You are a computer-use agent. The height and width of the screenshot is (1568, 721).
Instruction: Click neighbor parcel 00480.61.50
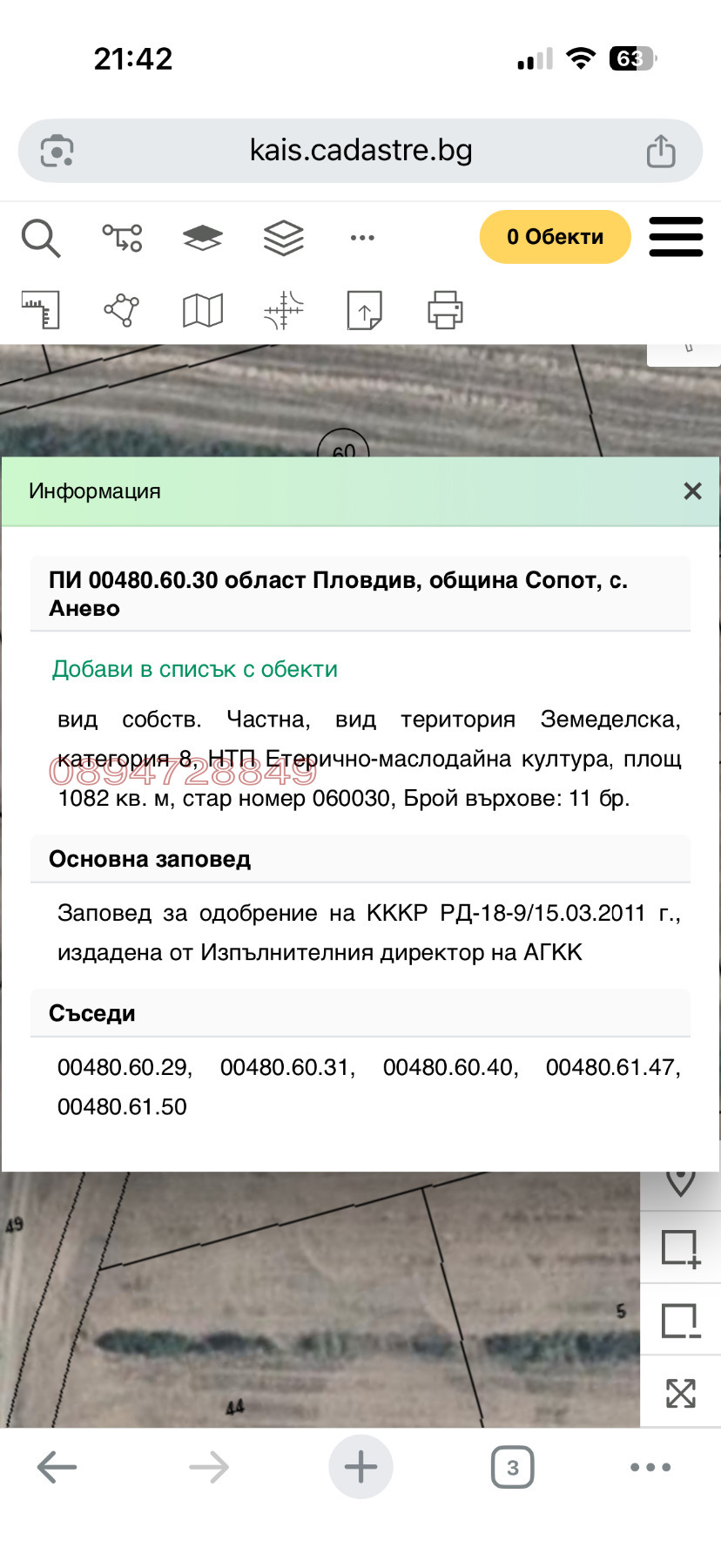(122, 1106)
